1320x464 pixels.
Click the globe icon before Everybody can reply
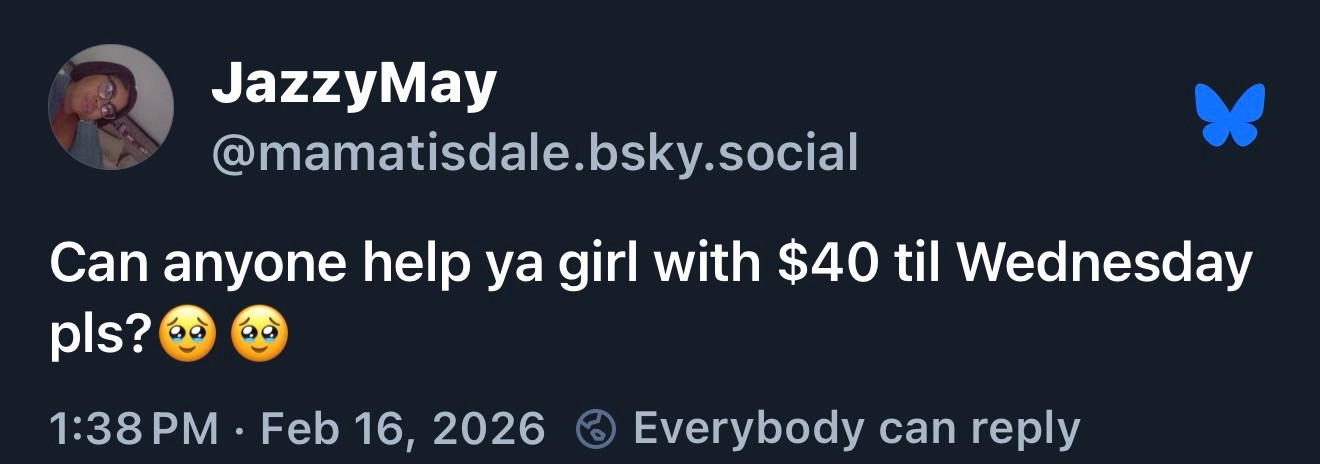[x=596, y=429]
